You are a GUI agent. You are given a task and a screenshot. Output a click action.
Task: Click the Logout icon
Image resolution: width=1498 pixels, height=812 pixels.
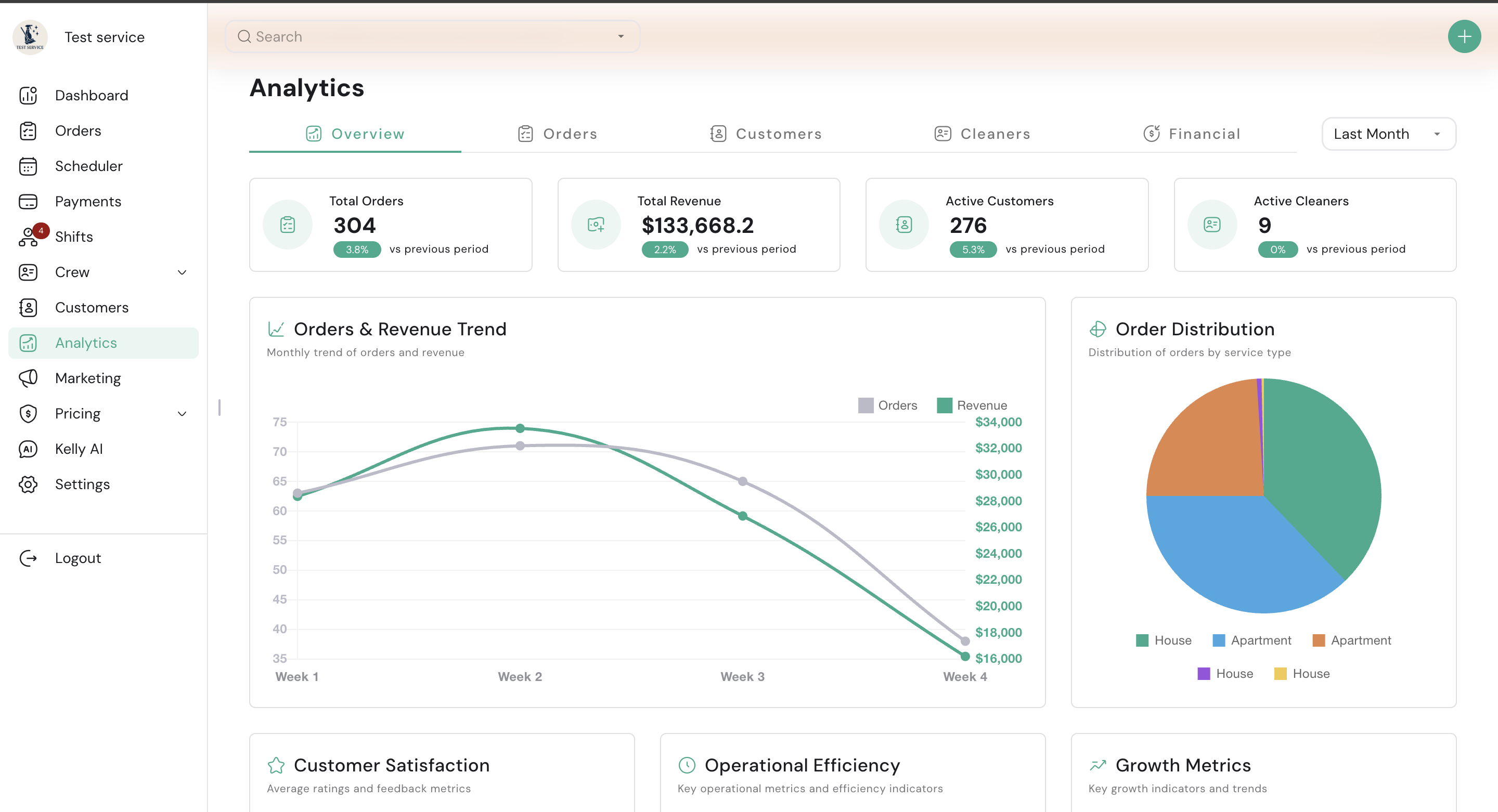pos(28,558)
